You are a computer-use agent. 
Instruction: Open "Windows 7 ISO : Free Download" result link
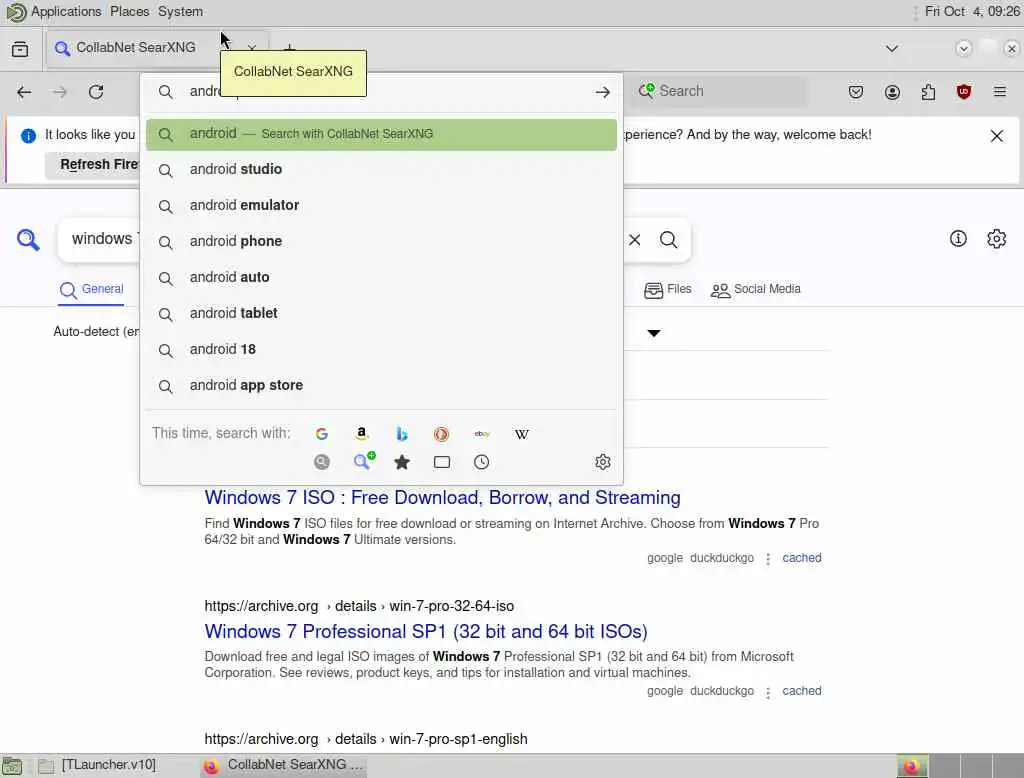coord(442,498)
